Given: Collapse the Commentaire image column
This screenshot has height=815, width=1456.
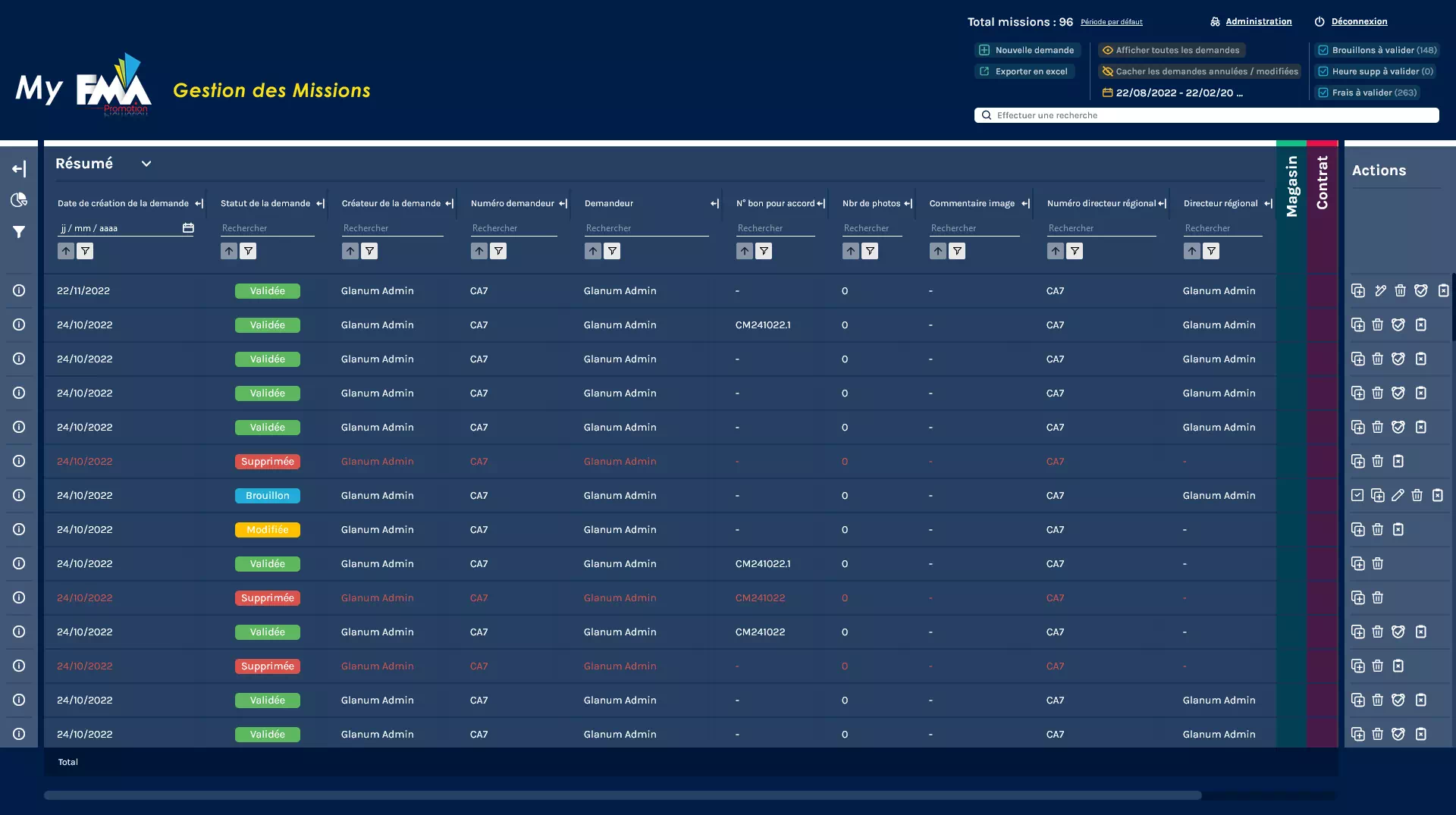Looking at the screenshot, I should click(1025, 203).
